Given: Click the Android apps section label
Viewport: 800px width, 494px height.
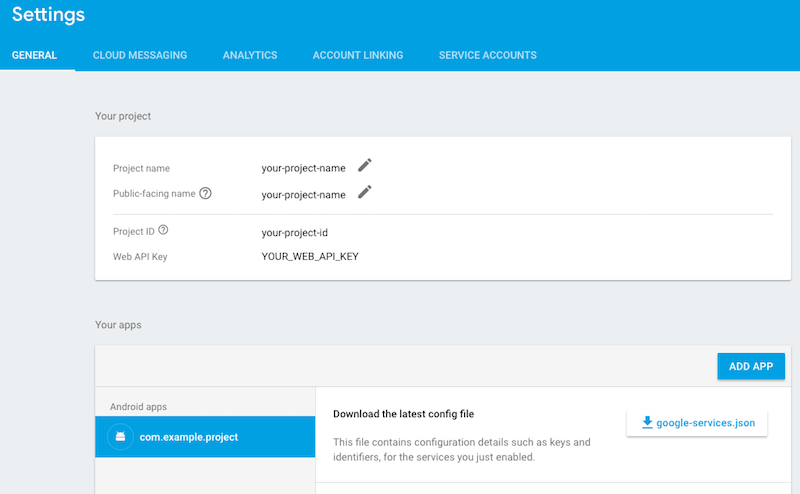Looking at the screenshot, I should [x=139, y=407].
